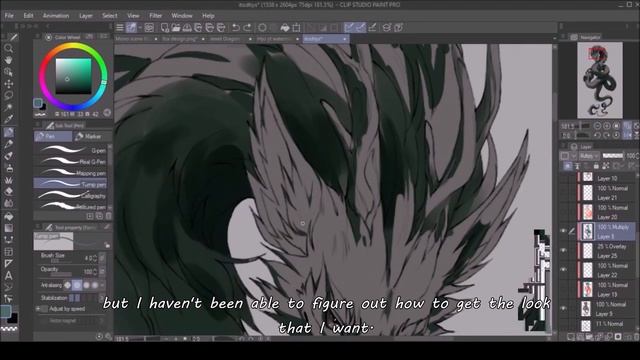Expand the Adjust by speed plus sign
The image size is (640, 360).
(38, 309)
